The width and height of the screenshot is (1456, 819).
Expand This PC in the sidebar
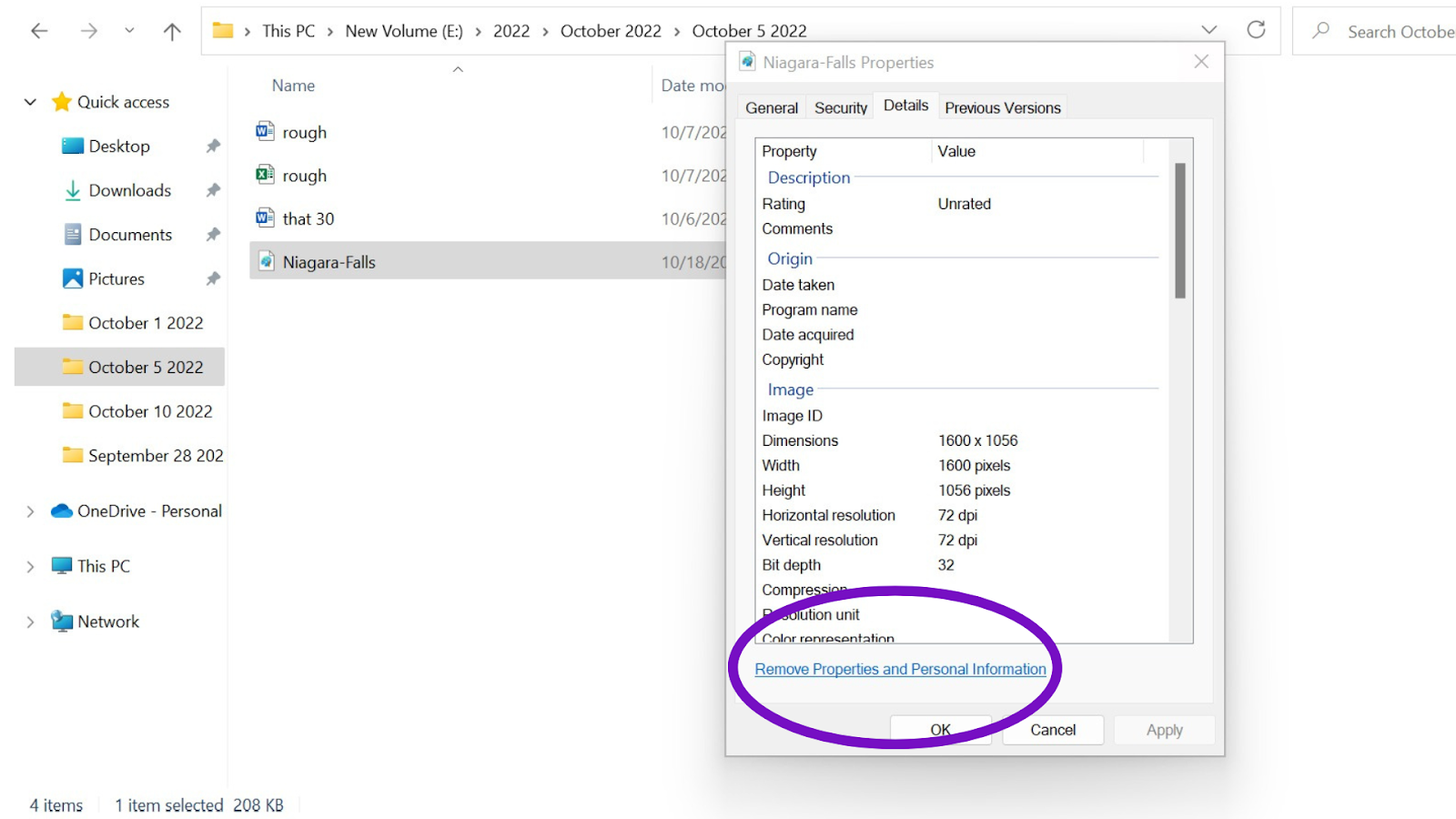(30, 565)
